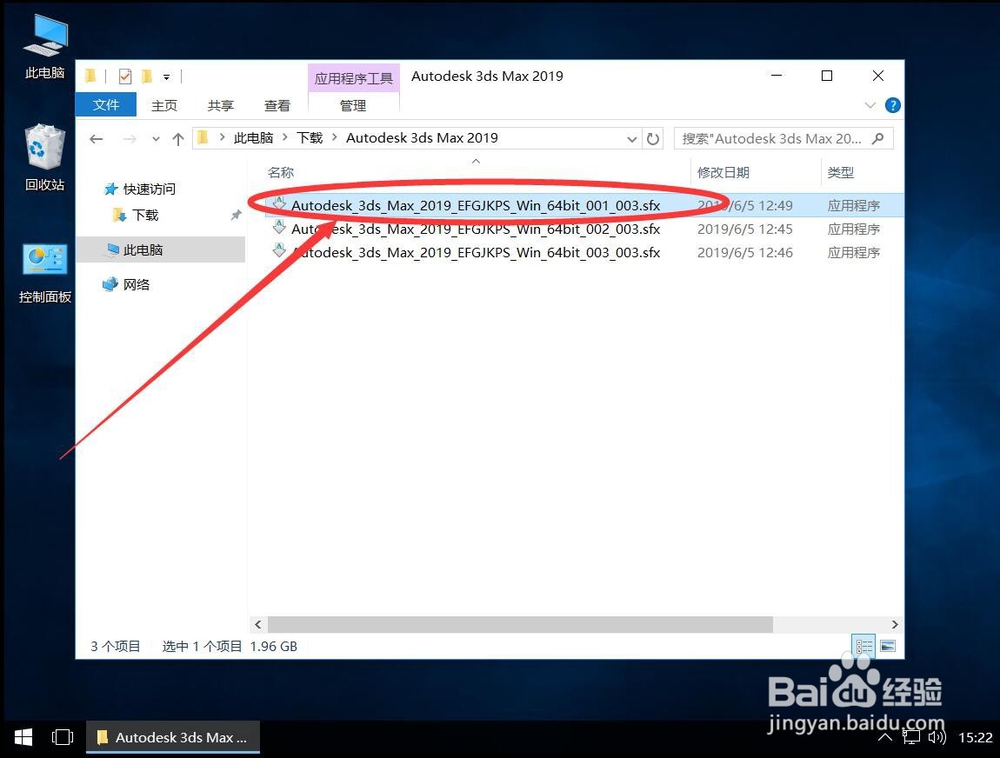Sort by the 修改日期 Date modified column
Image resolution: width=1000 pixels, height=758 pixels.
click(x=723, y=173)
